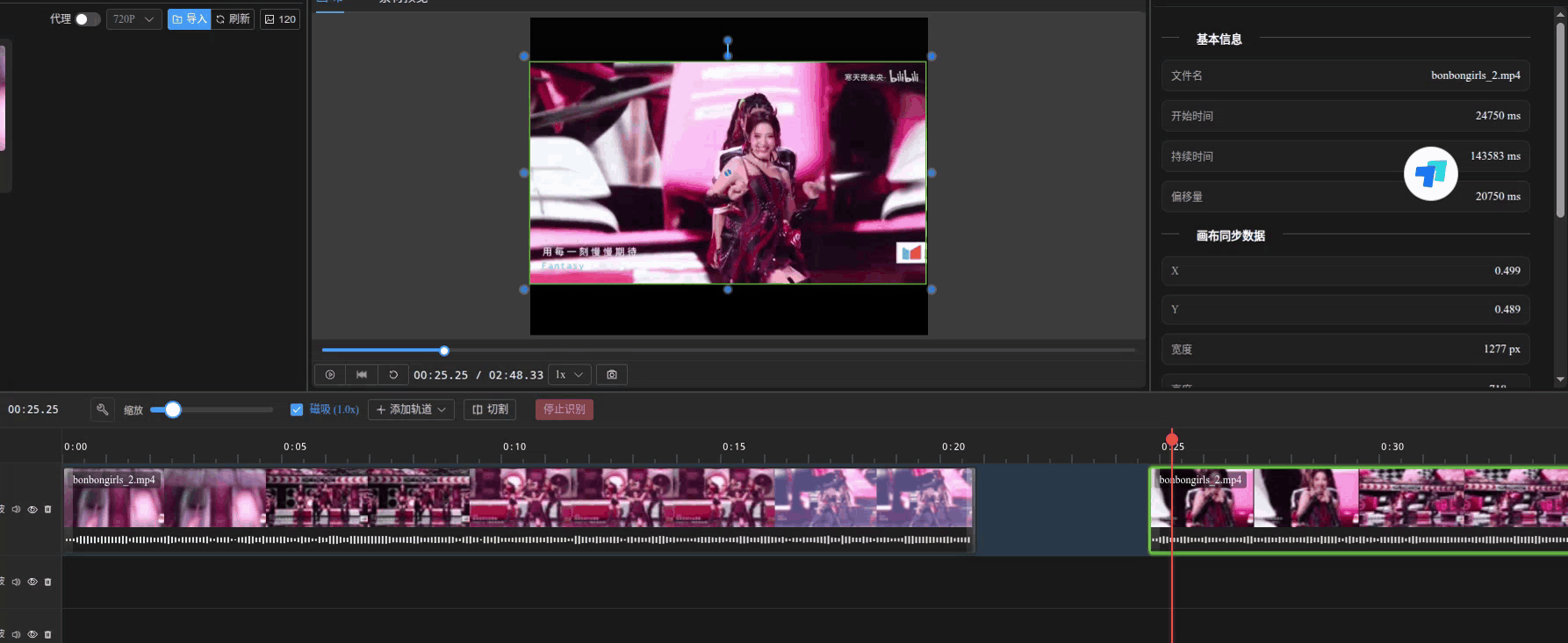Click the blue circular center anchor on the preview
This screenshot has height=643, width=1568.
[x=728, y=173]
